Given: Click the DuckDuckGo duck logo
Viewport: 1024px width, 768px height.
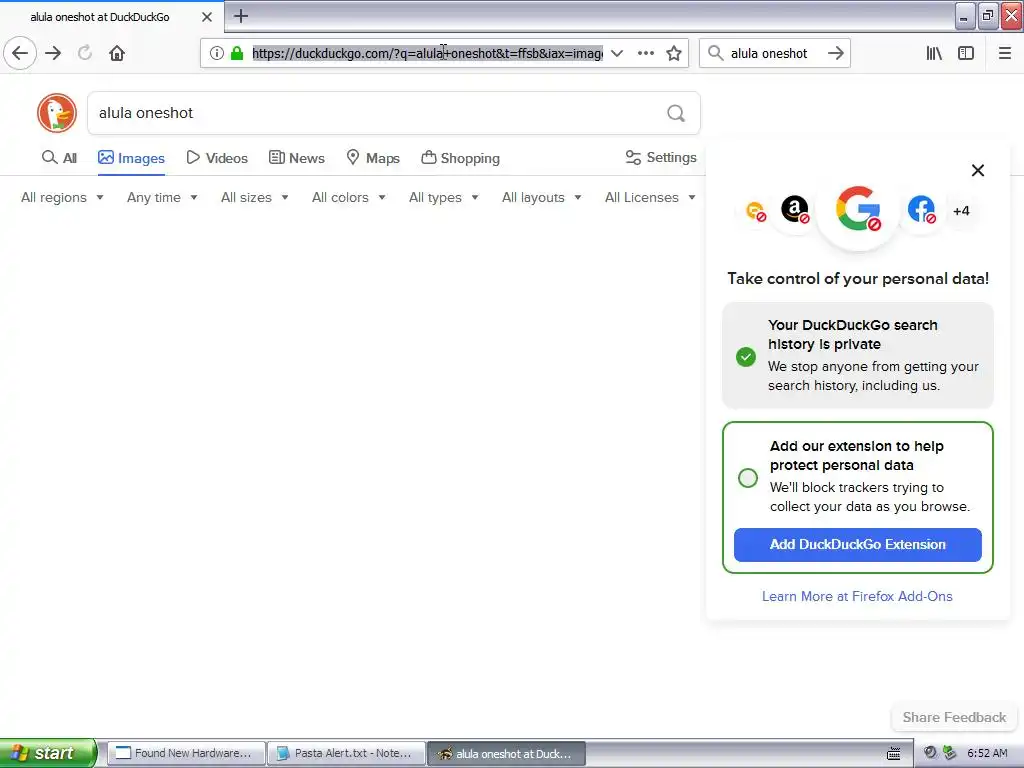Looking at the screenshot, I should 57,113.
